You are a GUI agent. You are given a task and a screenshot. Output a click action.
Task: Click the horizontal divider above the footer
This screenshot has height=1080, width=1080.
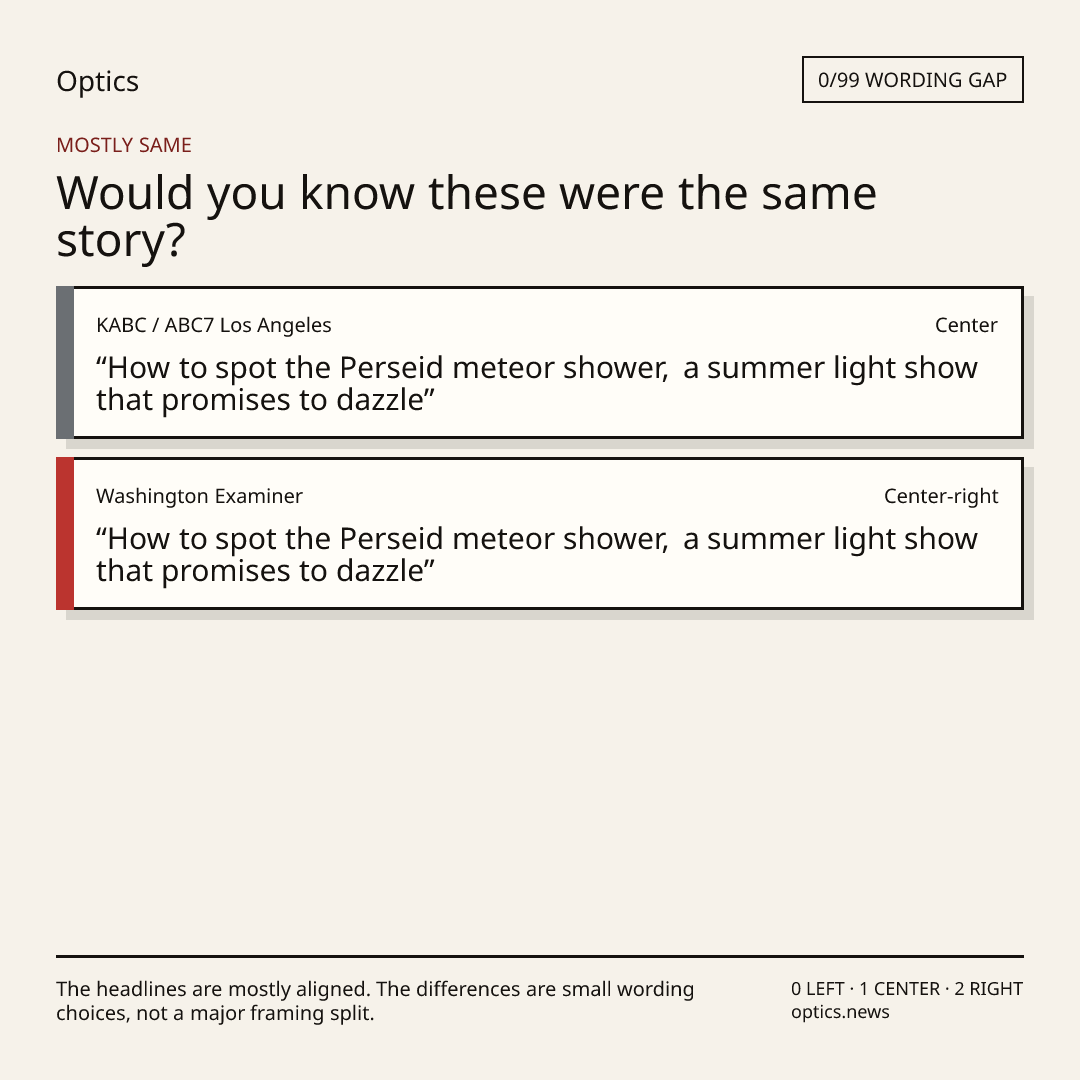click(x=540, y=956)
